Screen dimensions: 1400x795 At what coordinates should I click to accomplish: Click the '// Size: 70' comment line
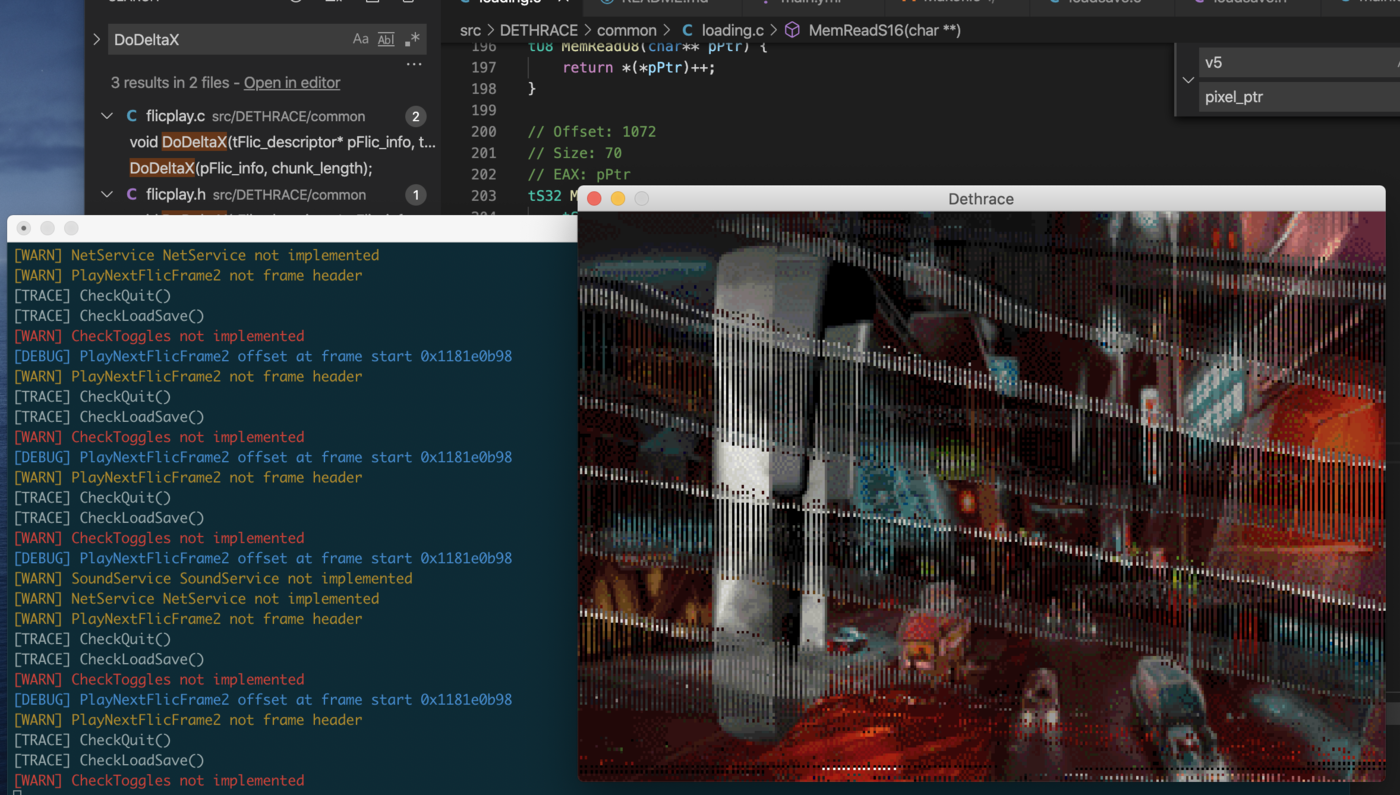[x=575, y=153]
